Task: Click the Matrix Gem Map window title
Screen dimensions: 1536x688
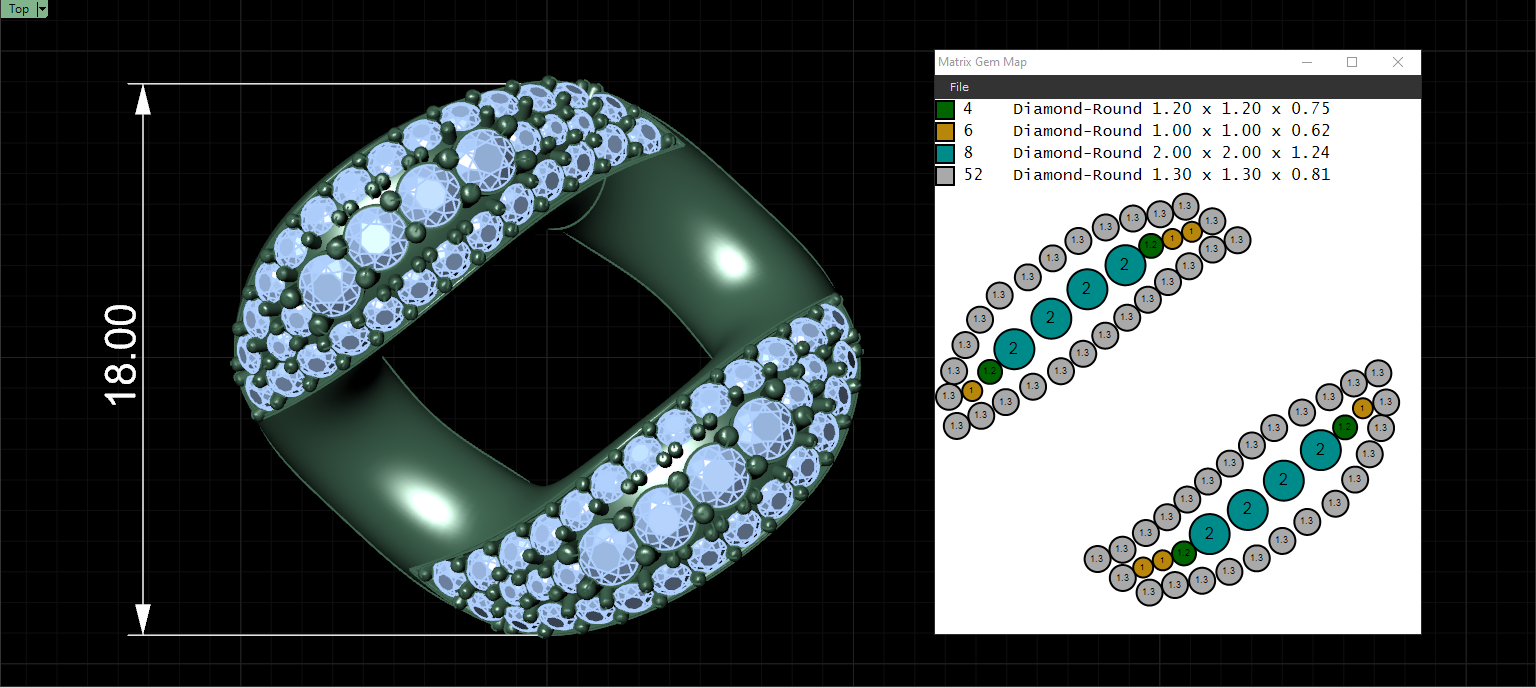Action: (x=982, y=62)
